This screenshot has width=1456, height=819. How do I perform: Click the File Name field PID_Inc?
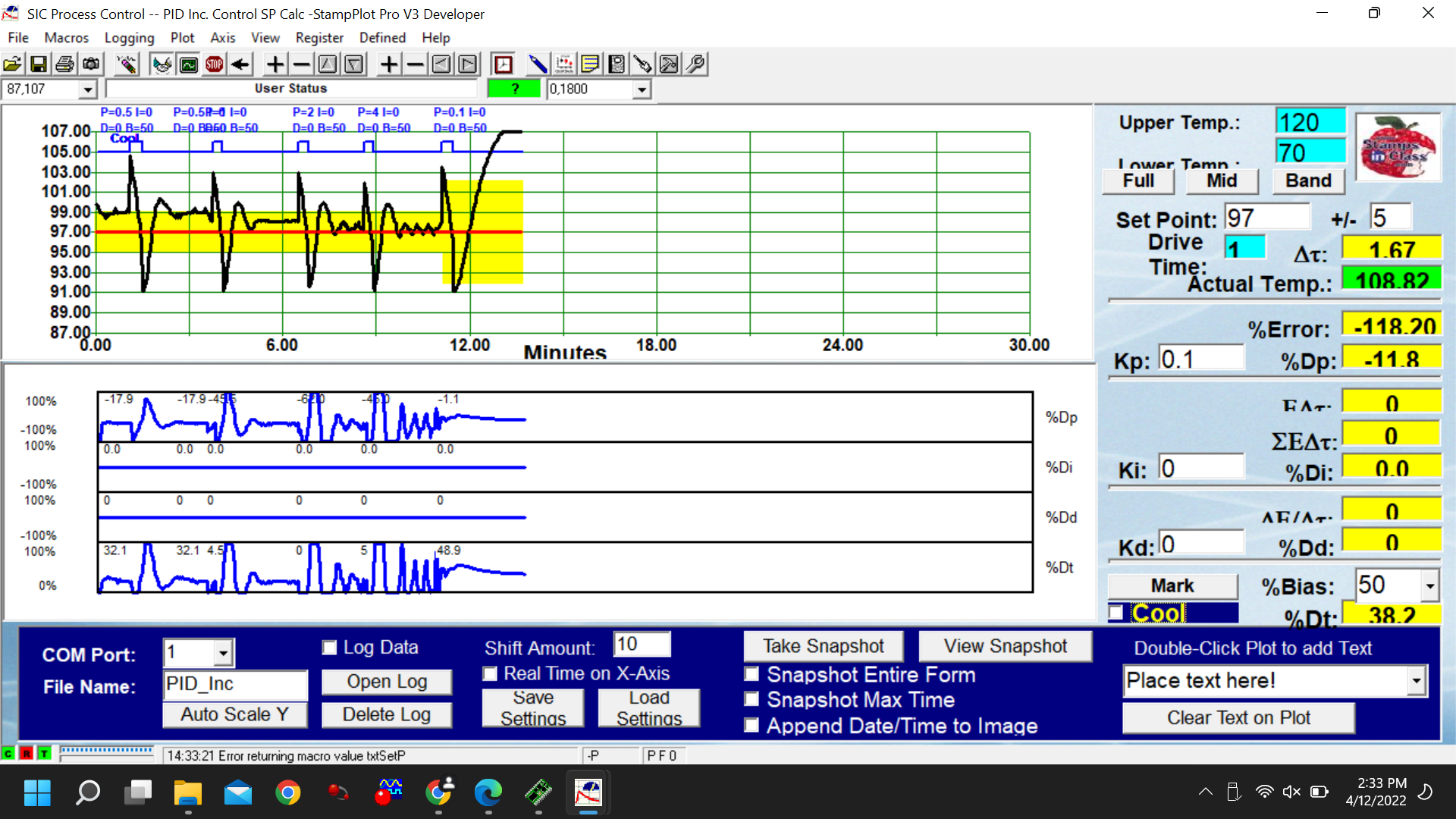click(235, 684)
